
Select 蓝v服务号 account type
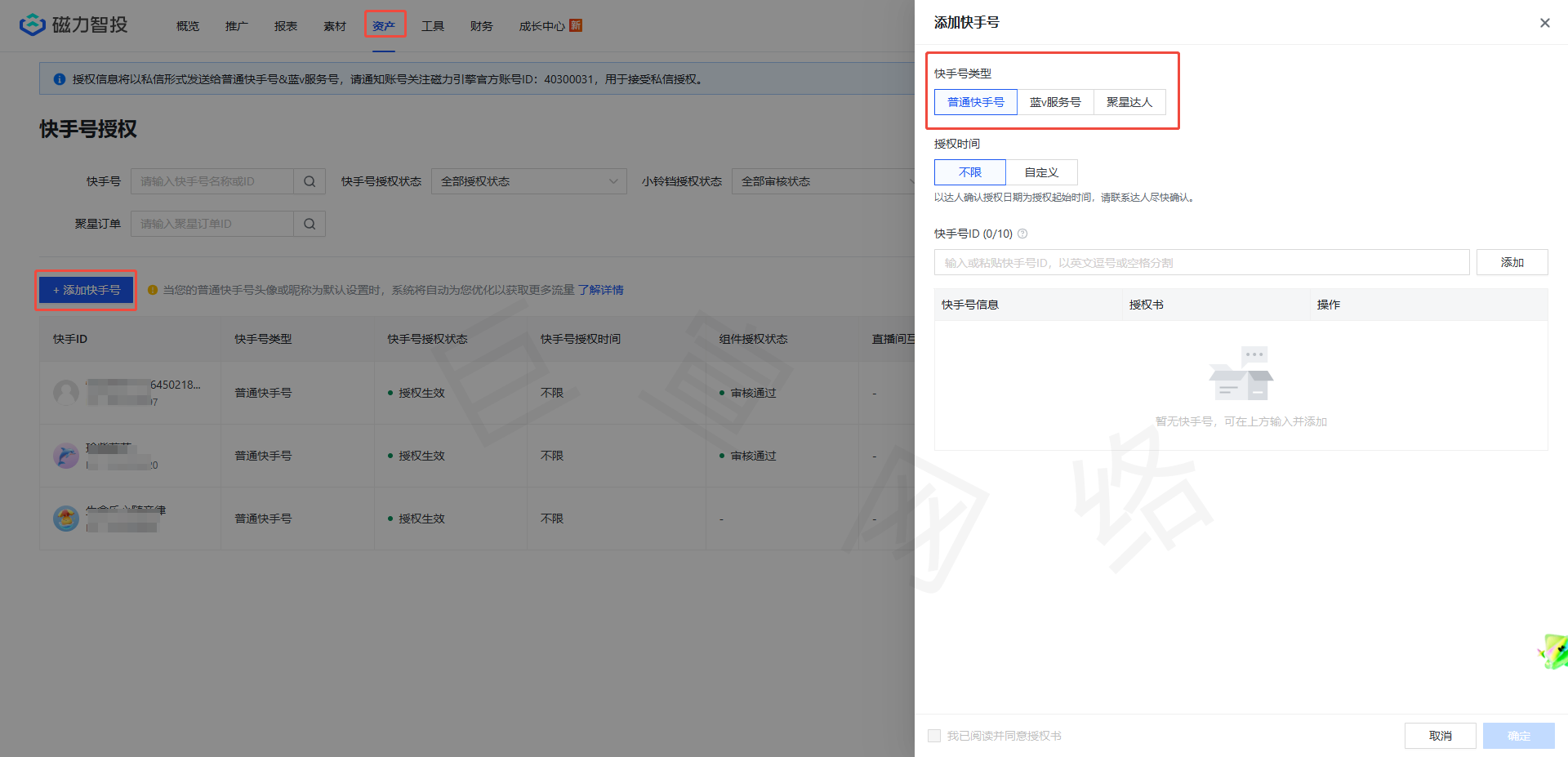[1055, 102]
